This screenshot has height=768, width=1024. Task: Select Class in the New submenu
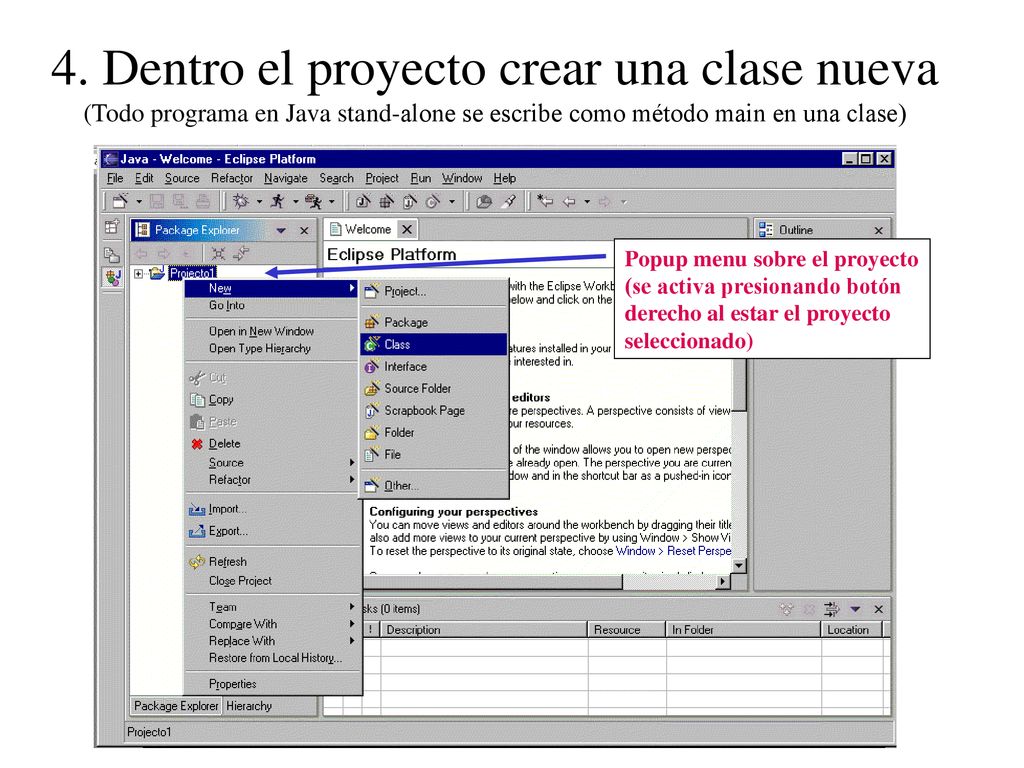pyautogui.click(x=434, y=344)
